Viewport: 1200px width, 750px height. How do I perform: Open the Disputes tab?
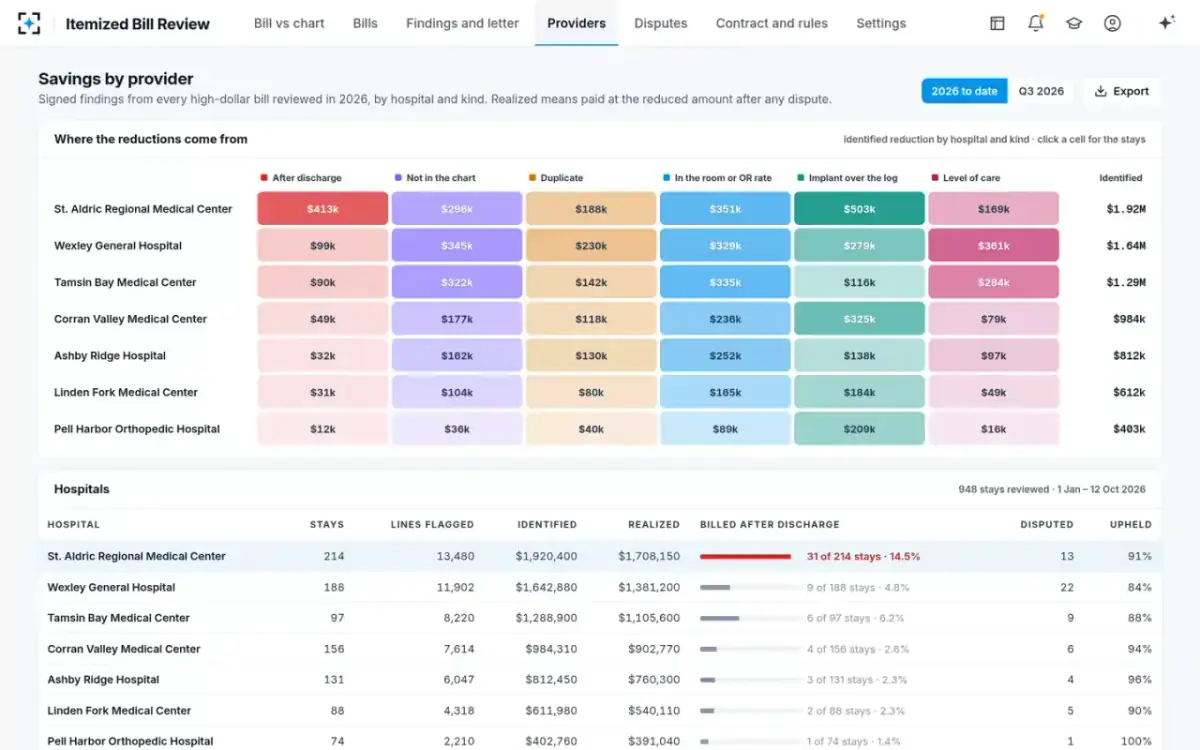(x=661, y=23)
